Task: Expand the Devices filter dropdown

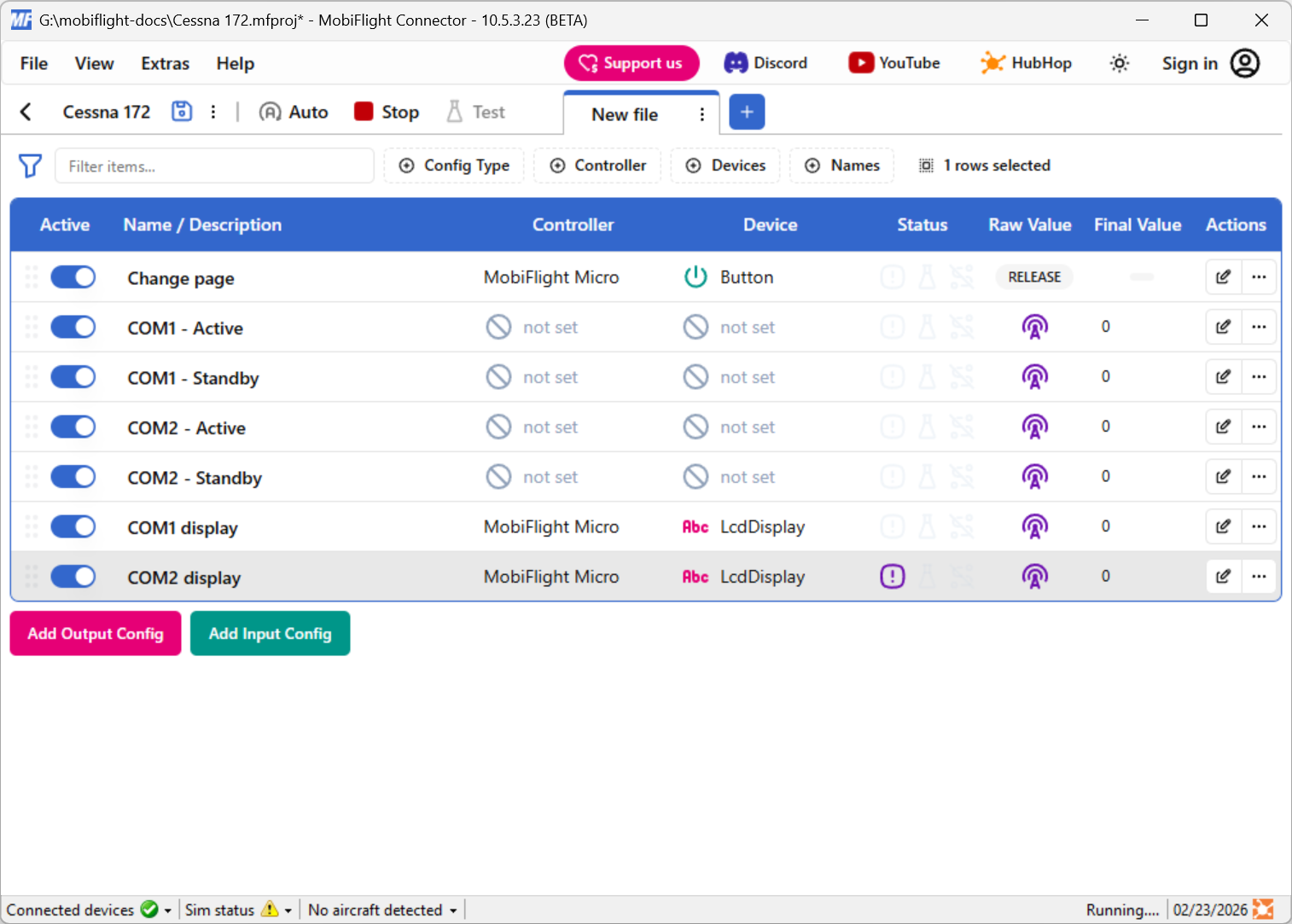Action: (x=725, y=166)
